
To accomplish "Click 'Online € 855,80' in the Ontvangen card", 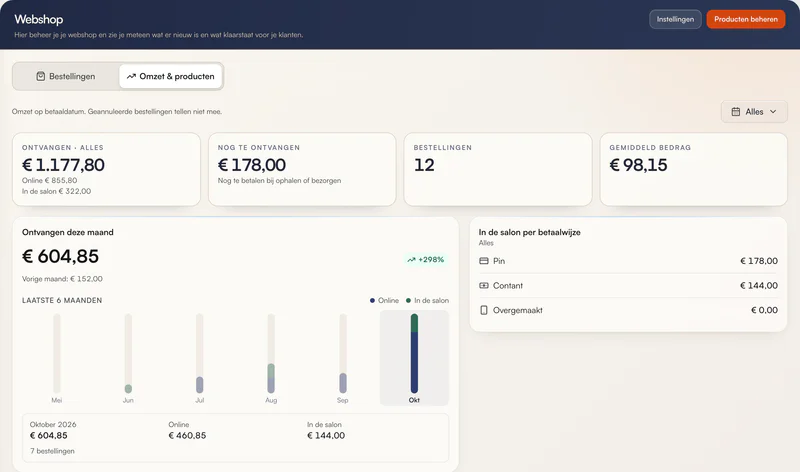I will point(49,180).
